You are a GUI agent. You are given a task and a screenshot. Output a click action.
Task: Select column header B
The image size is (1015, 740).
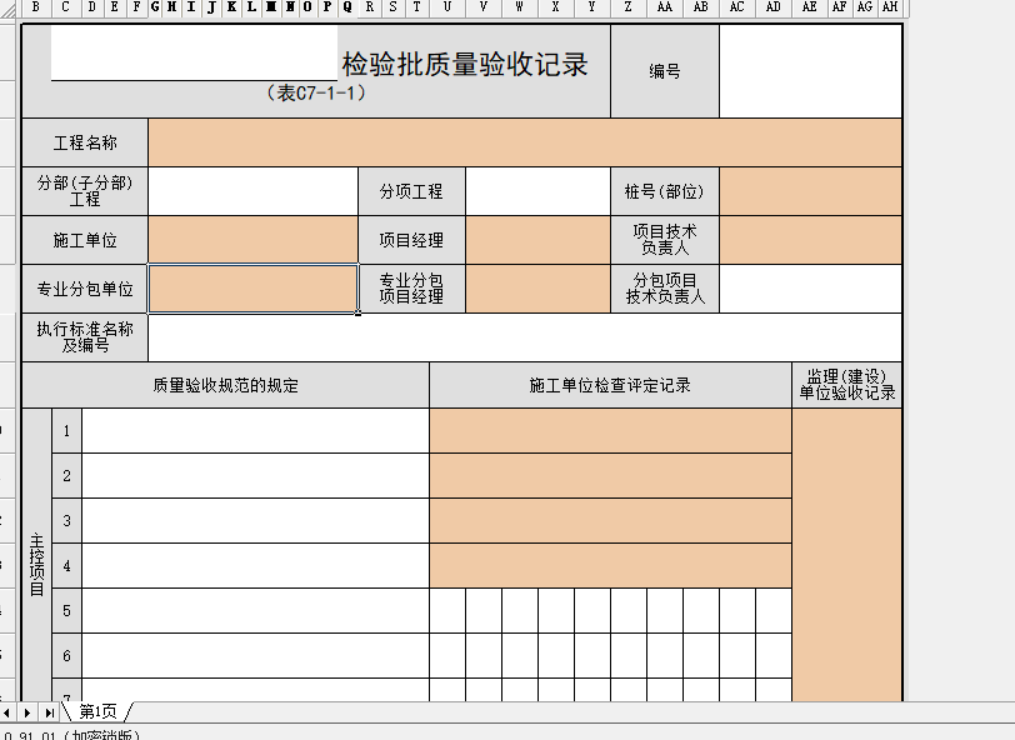point(36,7)
